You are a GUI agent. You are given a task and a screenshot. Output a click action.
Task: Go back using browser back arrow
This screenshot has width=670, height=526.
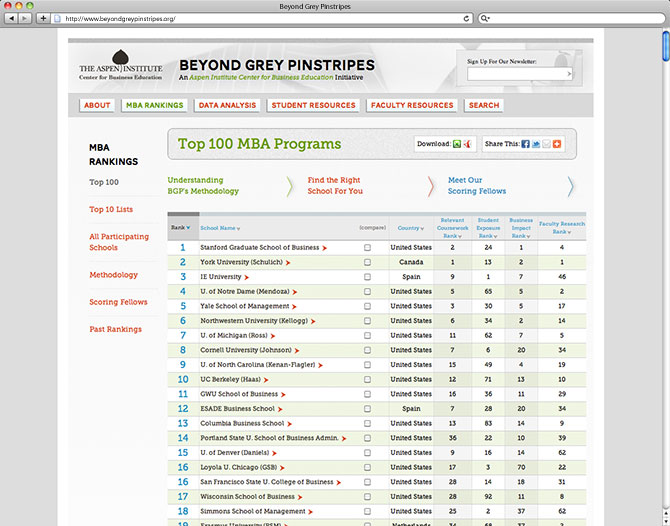(x=12, y=18)
